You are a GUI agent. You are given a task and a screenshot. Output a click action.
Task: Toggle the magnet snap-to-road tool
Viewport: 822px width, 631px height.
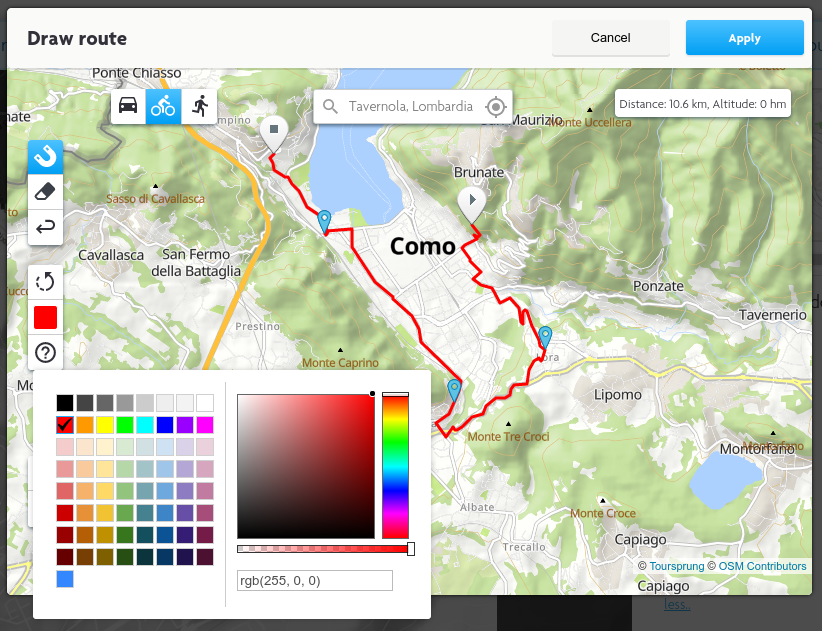(x=45, y=157)
